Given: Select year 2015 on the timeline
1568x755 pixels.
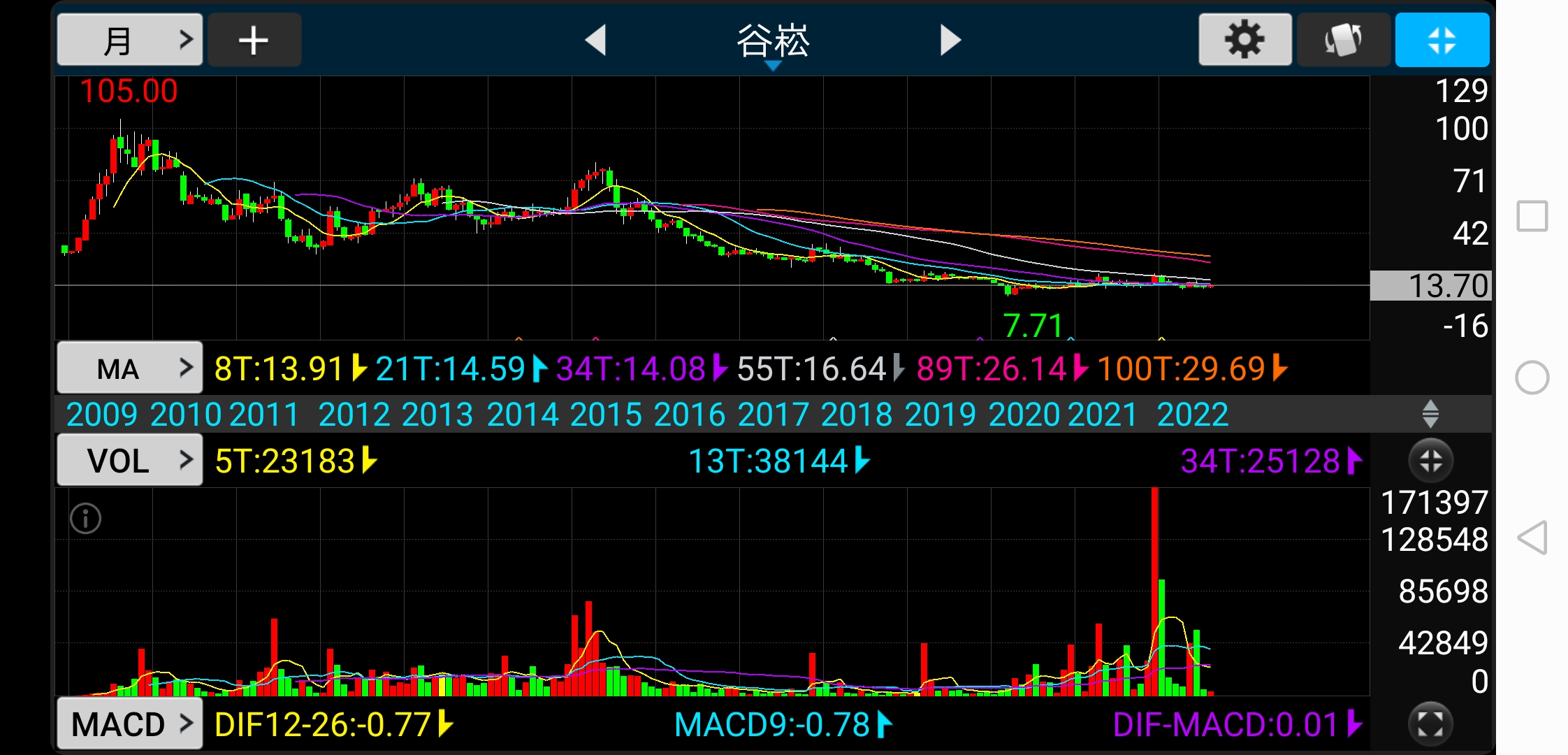Looking at the screenshot, I should point(606,415).
